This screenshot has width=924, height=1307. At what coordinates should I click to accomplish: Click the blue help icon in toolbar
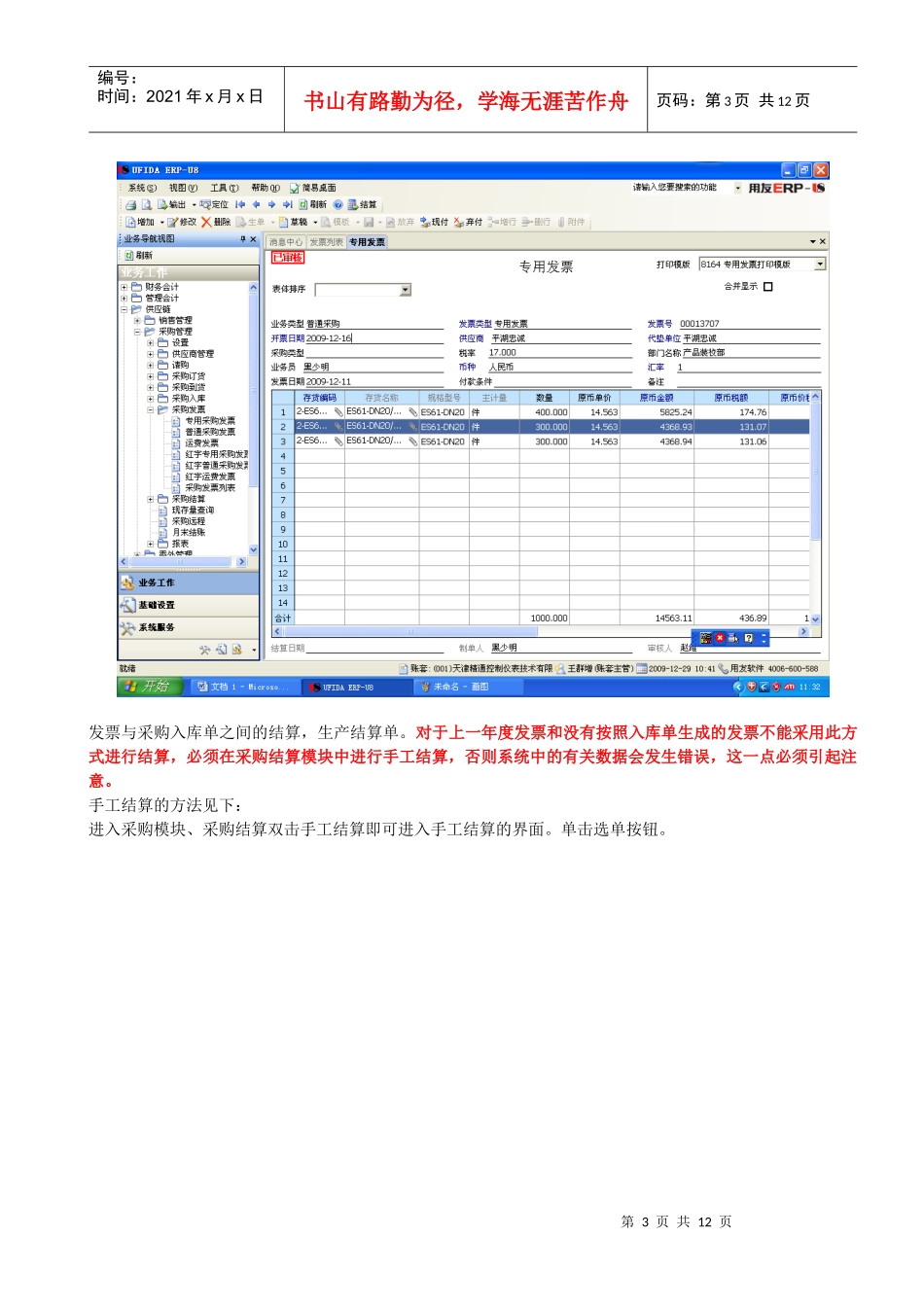point(338,205)
